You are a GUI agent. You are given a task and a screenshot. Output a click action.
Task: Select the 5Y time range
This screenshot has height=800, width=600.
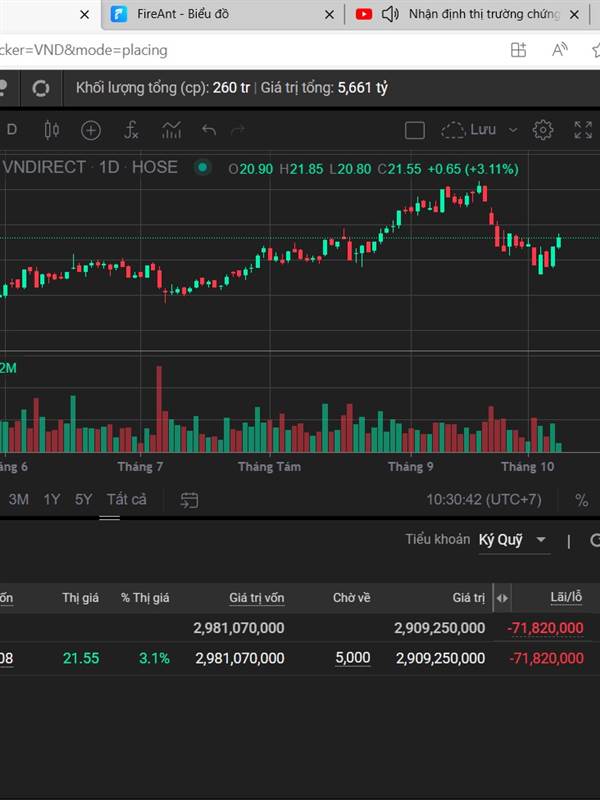coord(84,499)
